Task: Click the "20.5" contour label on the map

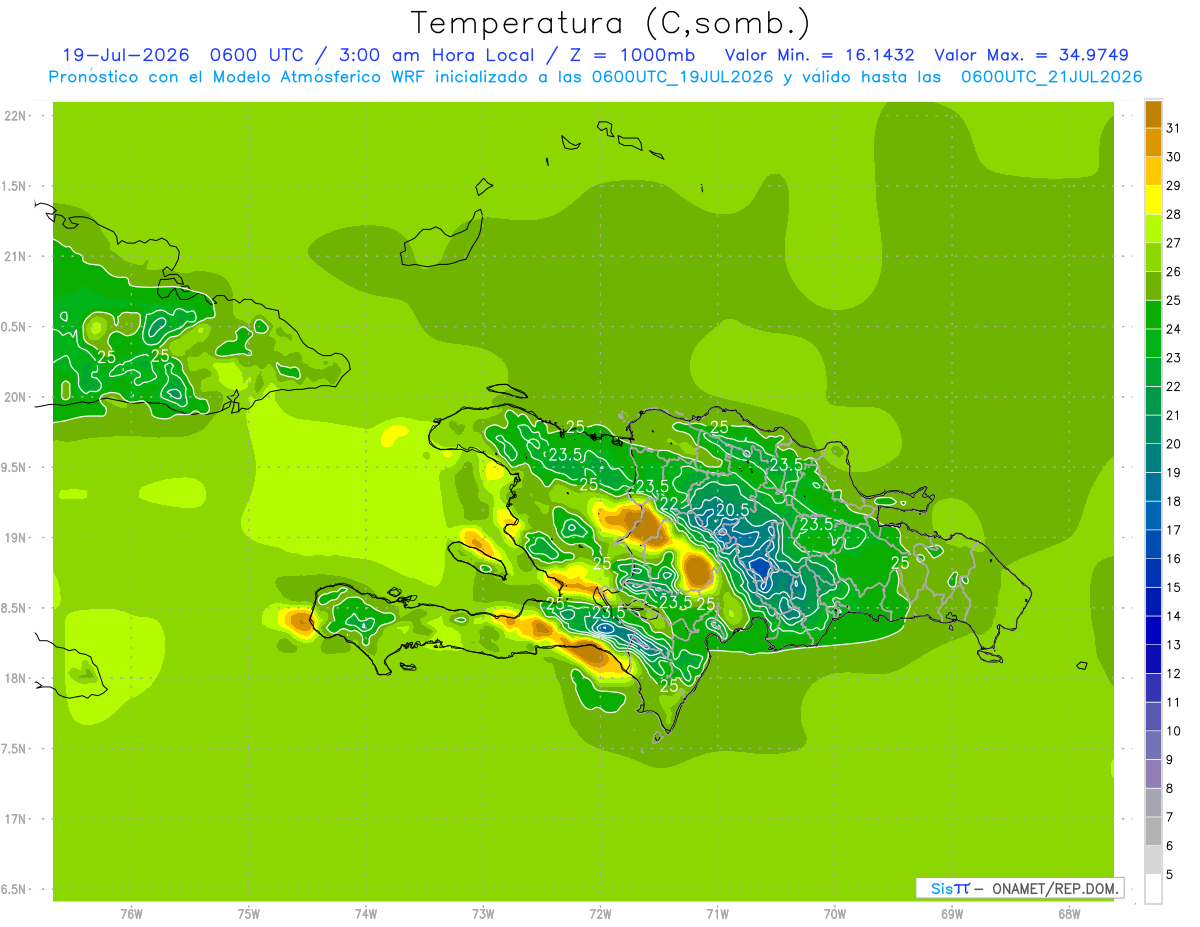Action: 732,510
